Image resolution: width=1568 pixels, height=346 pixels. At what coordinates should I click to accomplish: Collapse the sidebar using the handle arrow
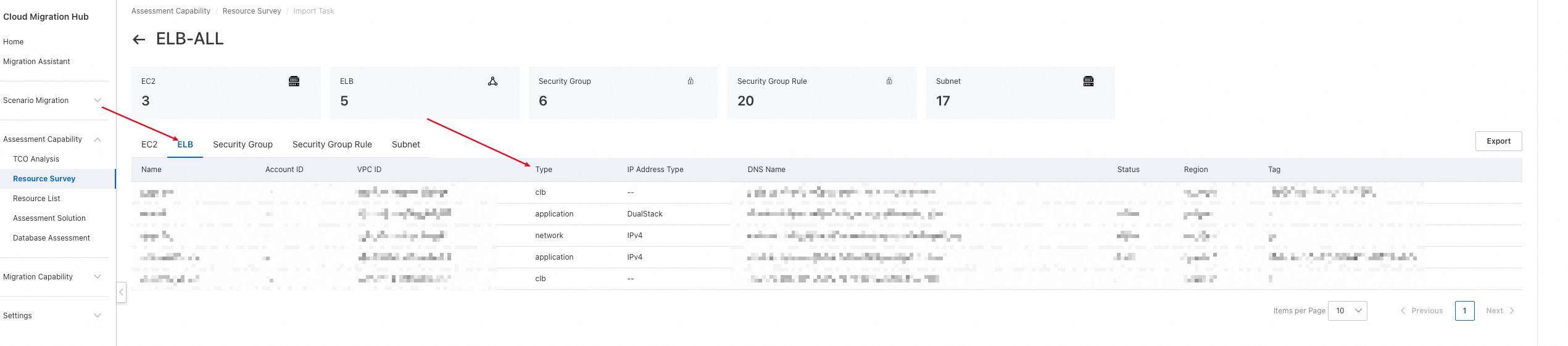pyautogui.click(x=122, y=292)
